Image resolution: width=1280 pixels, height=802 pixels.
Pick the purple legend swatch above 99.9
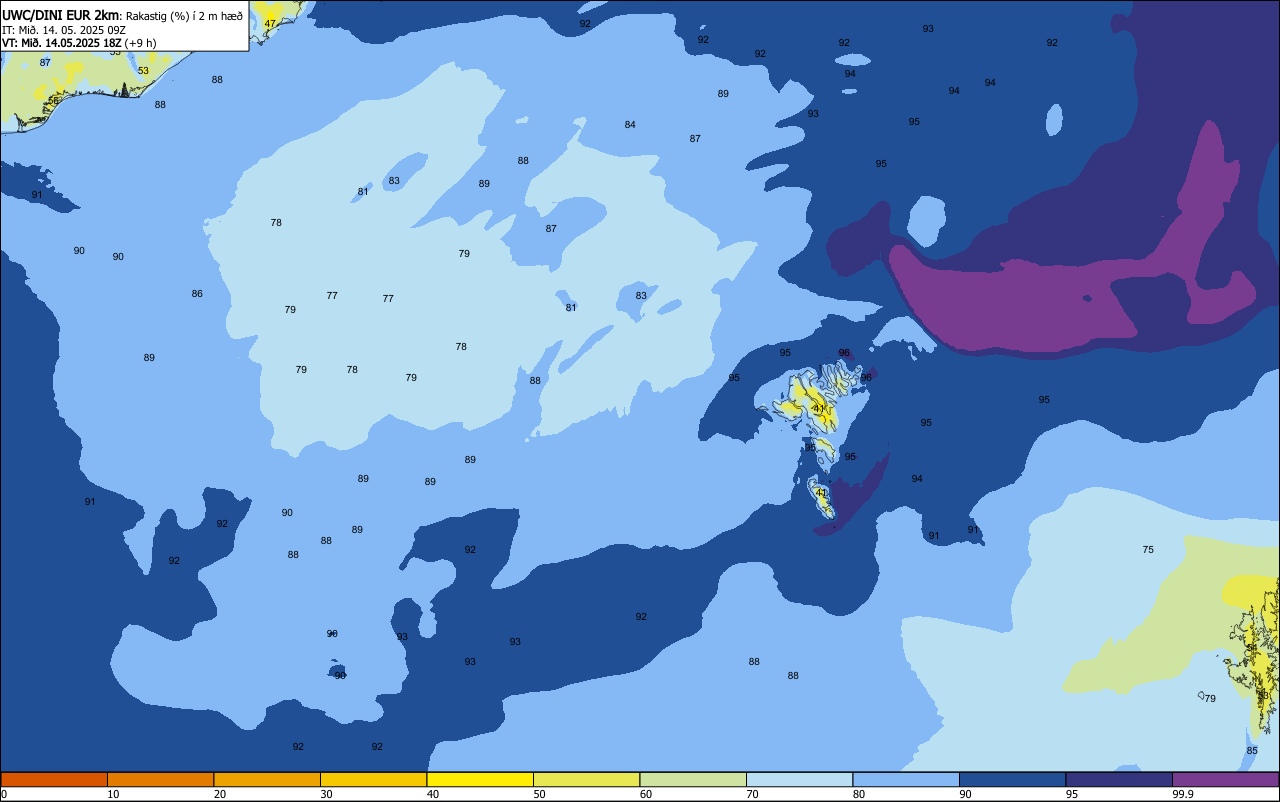(1225, 779)
